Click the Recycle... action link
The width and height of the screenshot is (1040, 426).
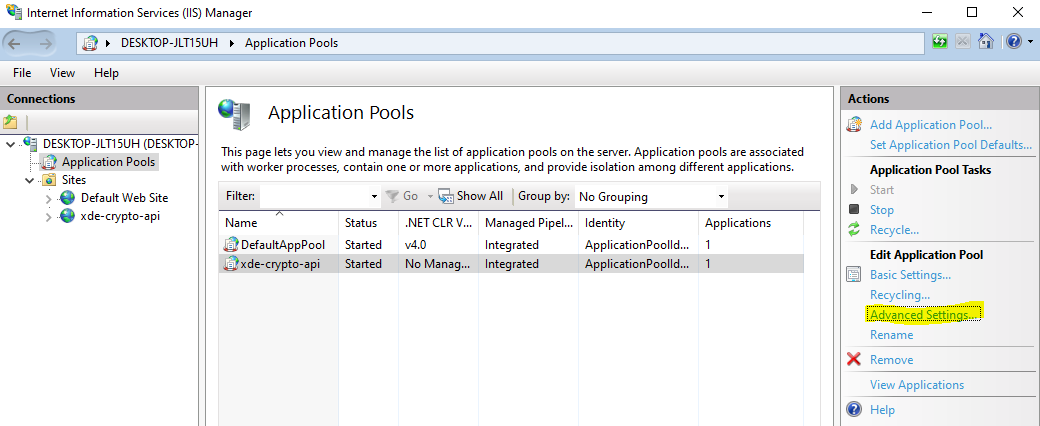click(894, 230)
